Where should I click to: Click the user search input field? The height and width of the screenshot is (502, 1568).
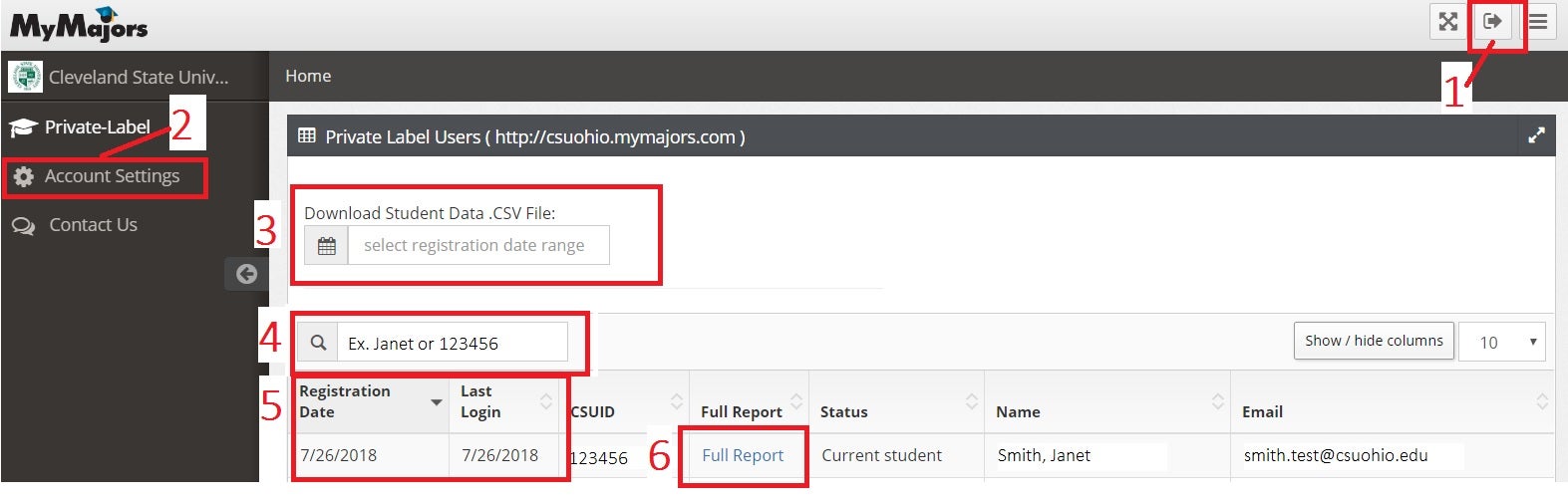point(453,343)
